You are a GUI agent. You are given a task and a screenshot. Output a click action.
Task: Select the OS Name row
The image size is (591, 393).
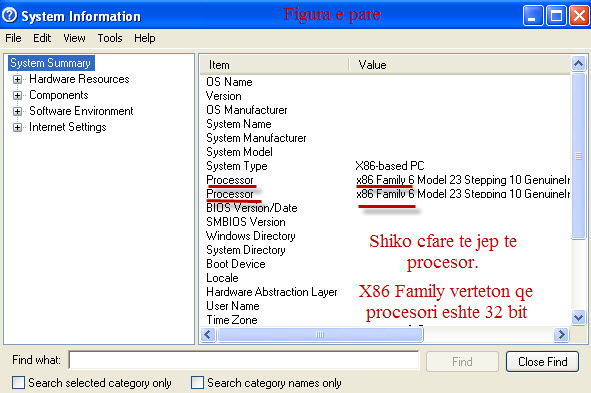385,82
